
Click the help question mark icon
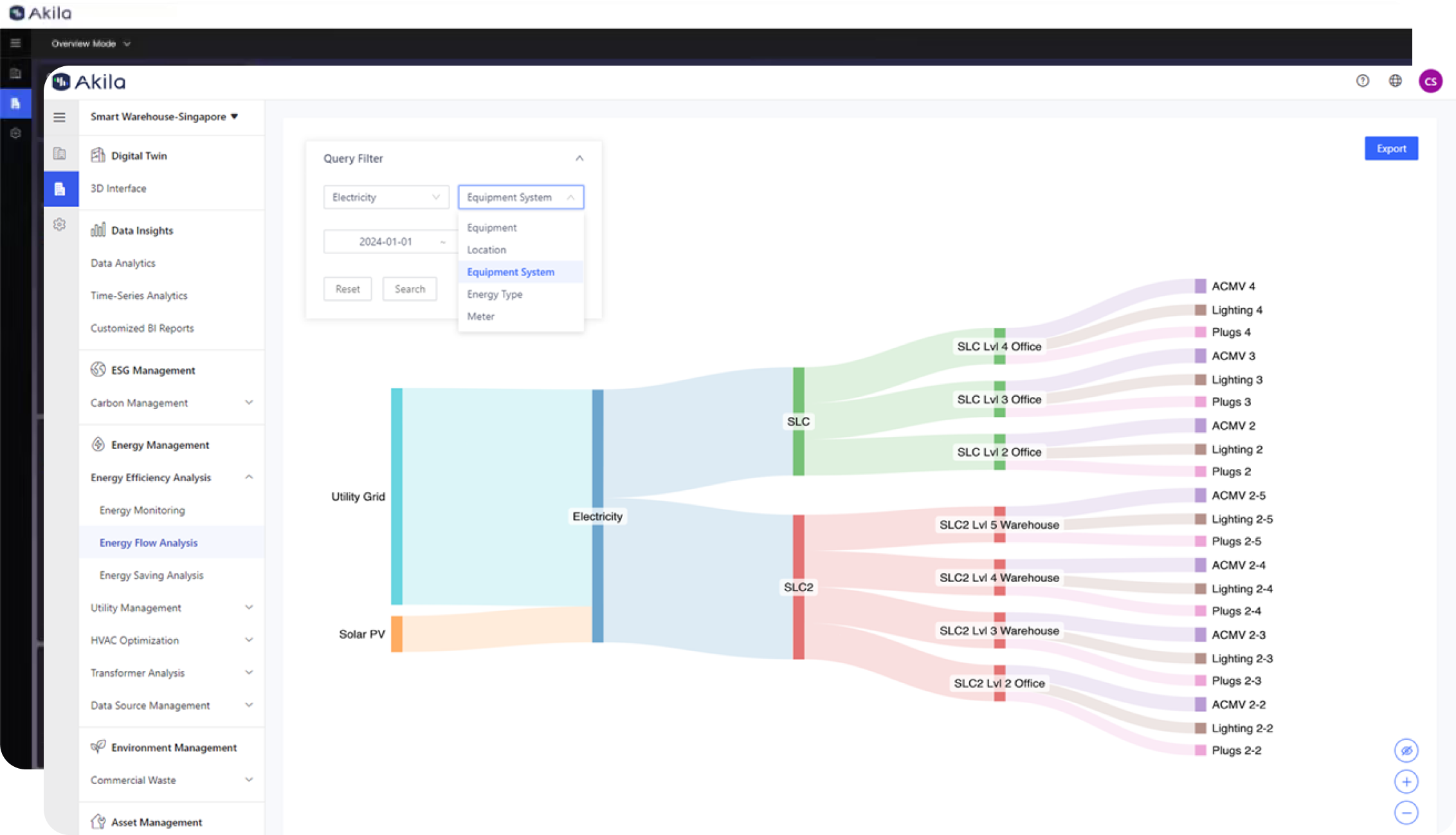pos(1362,81)
